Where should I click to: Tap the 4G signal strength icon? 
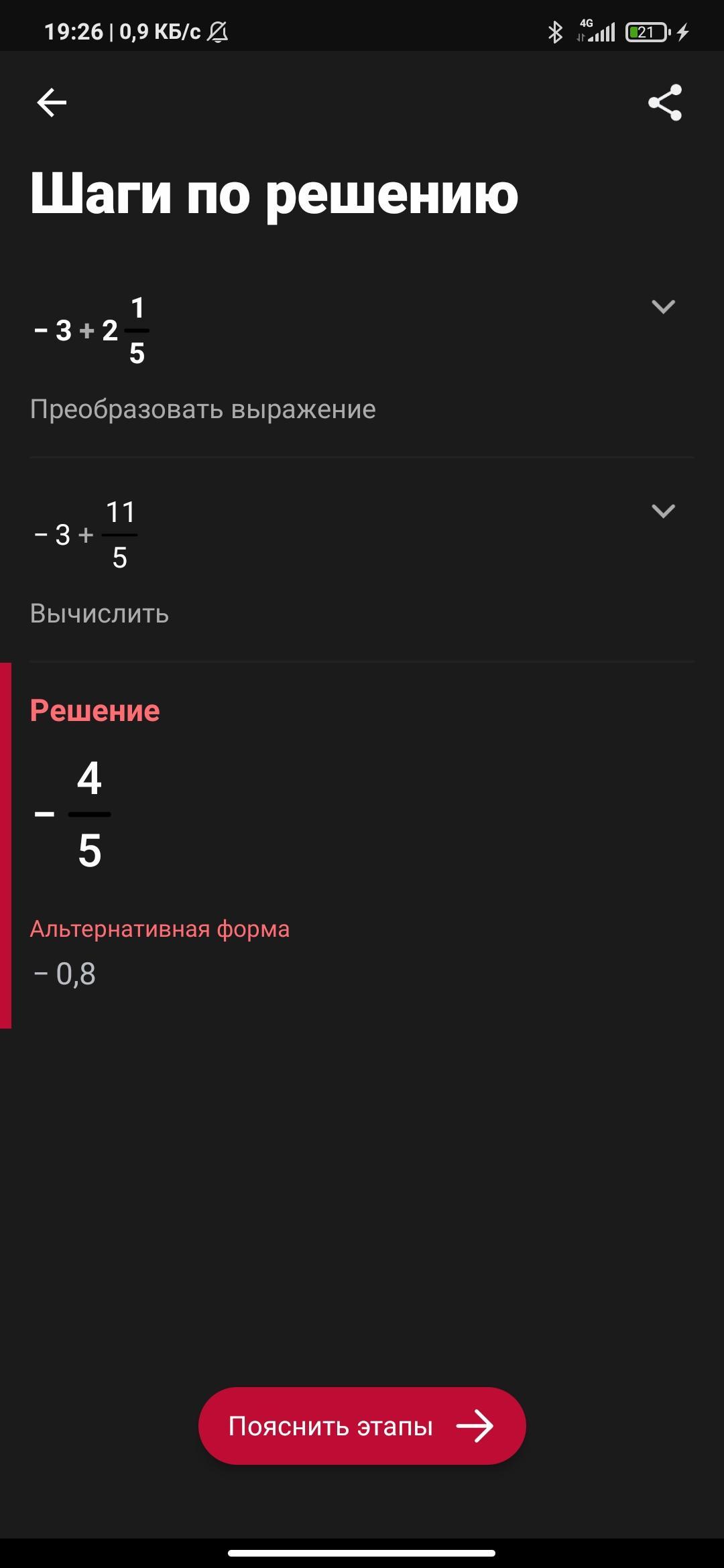(x=597, y=31)
